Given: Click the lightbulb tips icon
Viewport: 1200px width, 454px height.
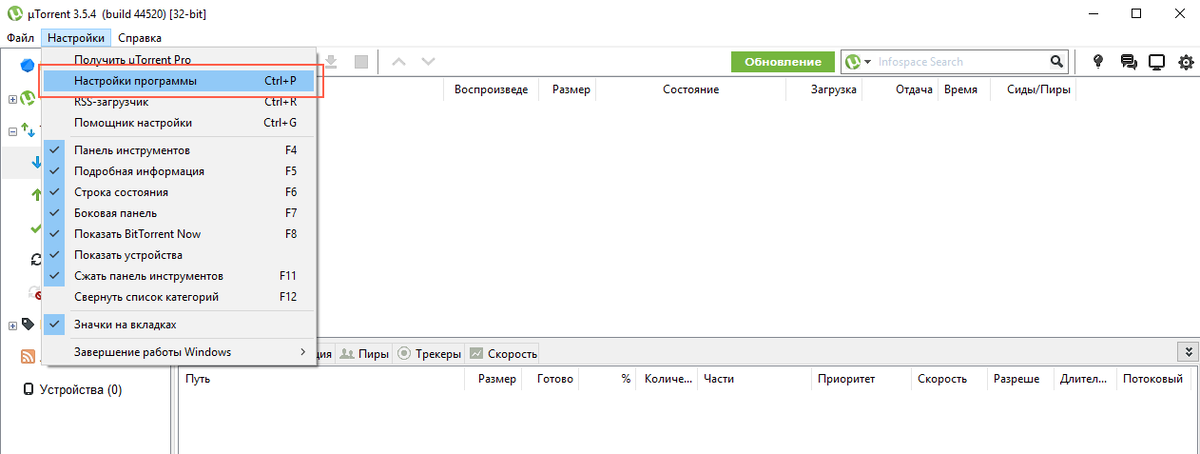Looking at the screenshot, I should 1098,62.
